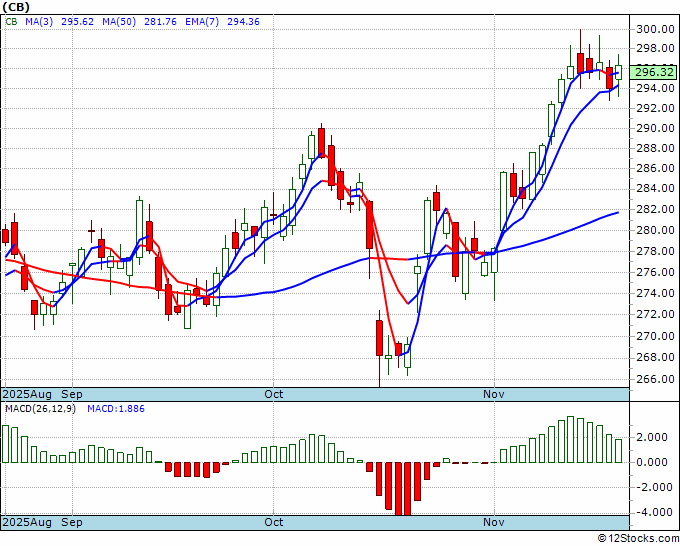Click the 282.00 price axis label
680x546 pixels.
coord(655,209)
